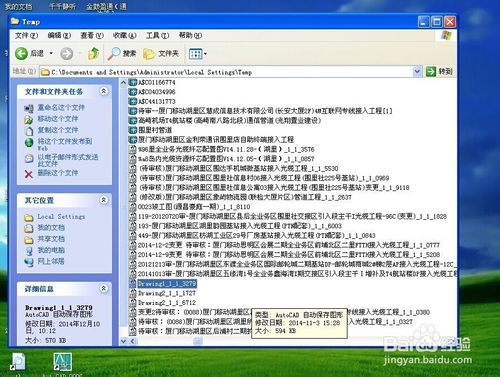Click 重命名这个文件 task link
Screen dimensions: 500x377
click(x=61, y=108)
